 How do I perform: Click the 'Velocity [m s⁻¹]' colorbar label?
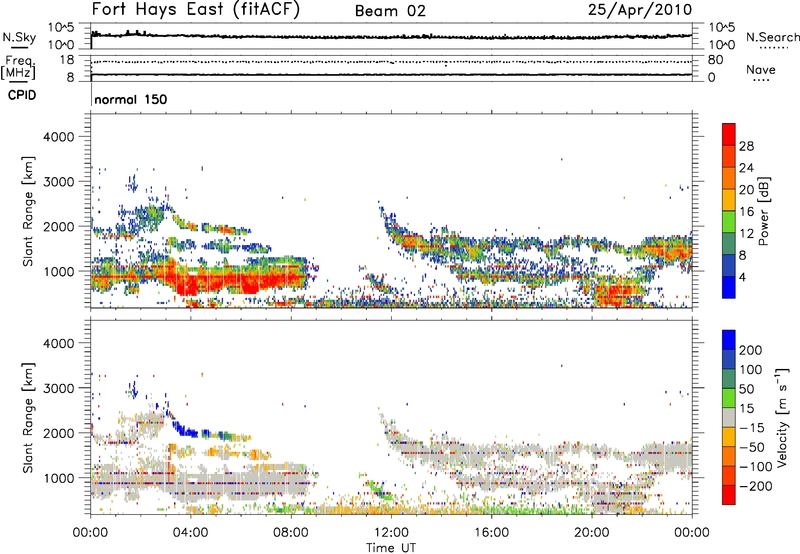tap(782, 417)
